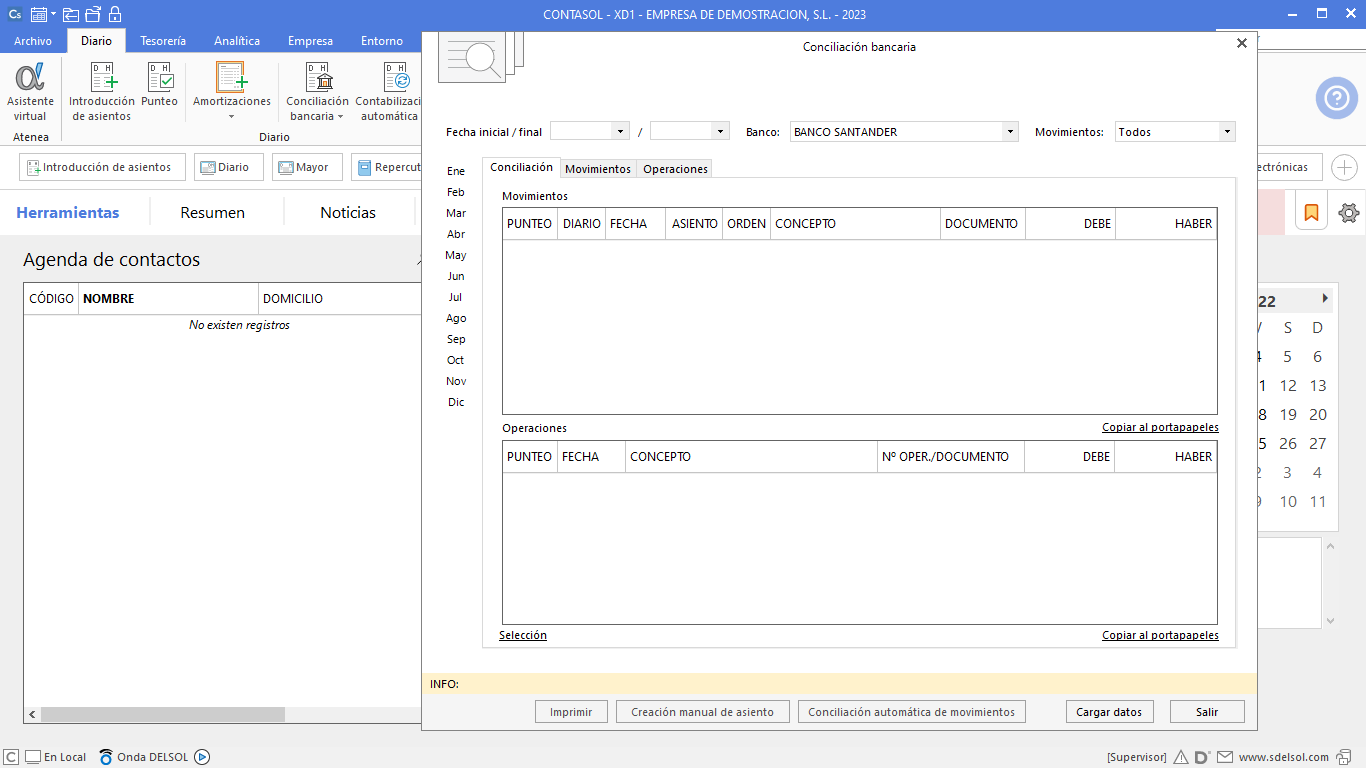Viewport: 1366px width, 768px height.
Task: Open the settings gear icon
Action: [1348, 213]
